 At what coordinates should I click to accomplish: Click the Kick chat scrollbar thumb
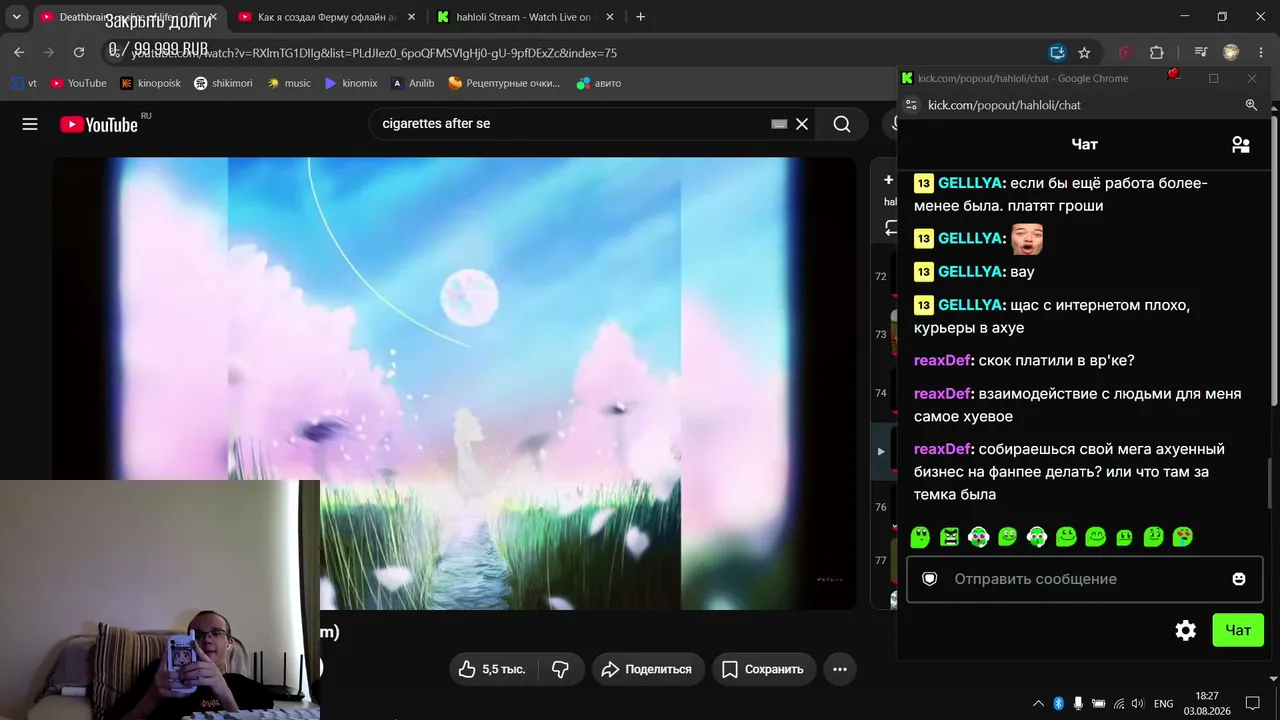[1270, 485]
